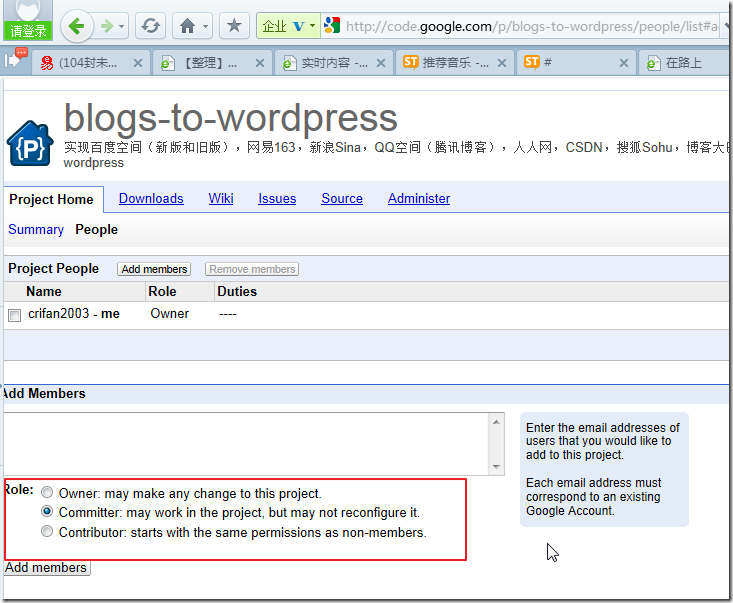Close the 【整理】 tab
The image size is (733, 603).
(x=260, y=63)
